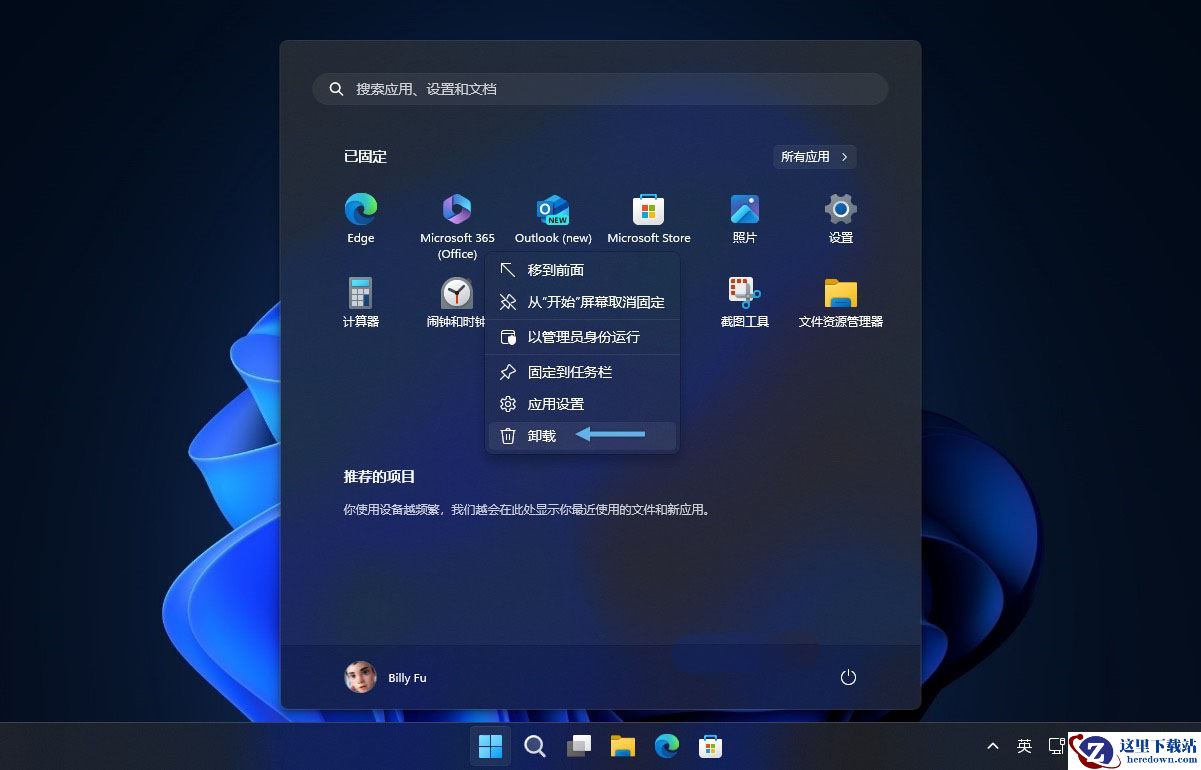Open Microsoft Store taskbar icon
The width and height of the screenshot is (1201, 770).
point(711,746)
